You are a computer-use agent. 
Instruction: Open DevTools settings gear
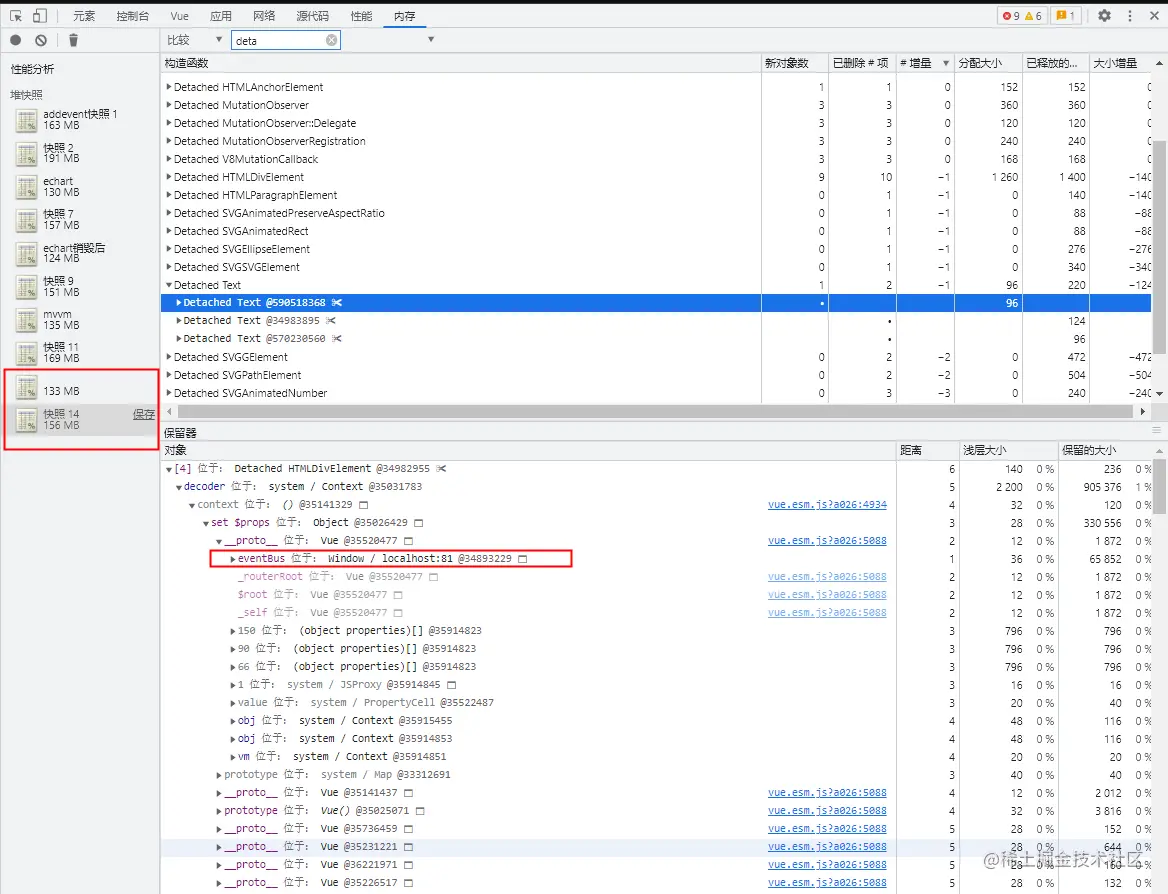coord(1104,16)
